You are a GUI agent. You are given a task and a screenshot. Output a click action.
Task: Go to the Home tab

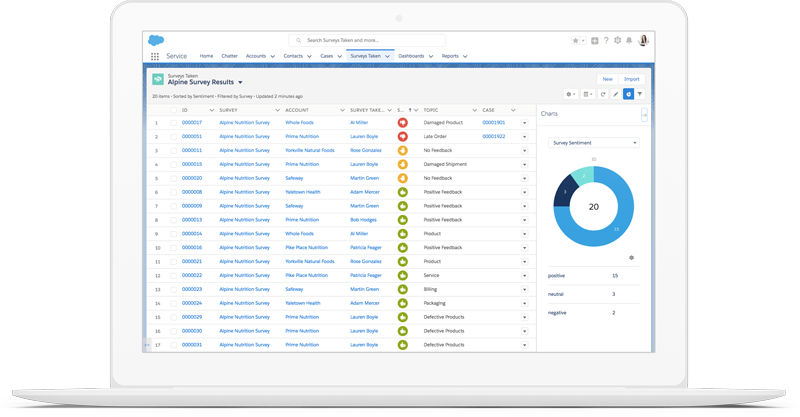[206, 56]
